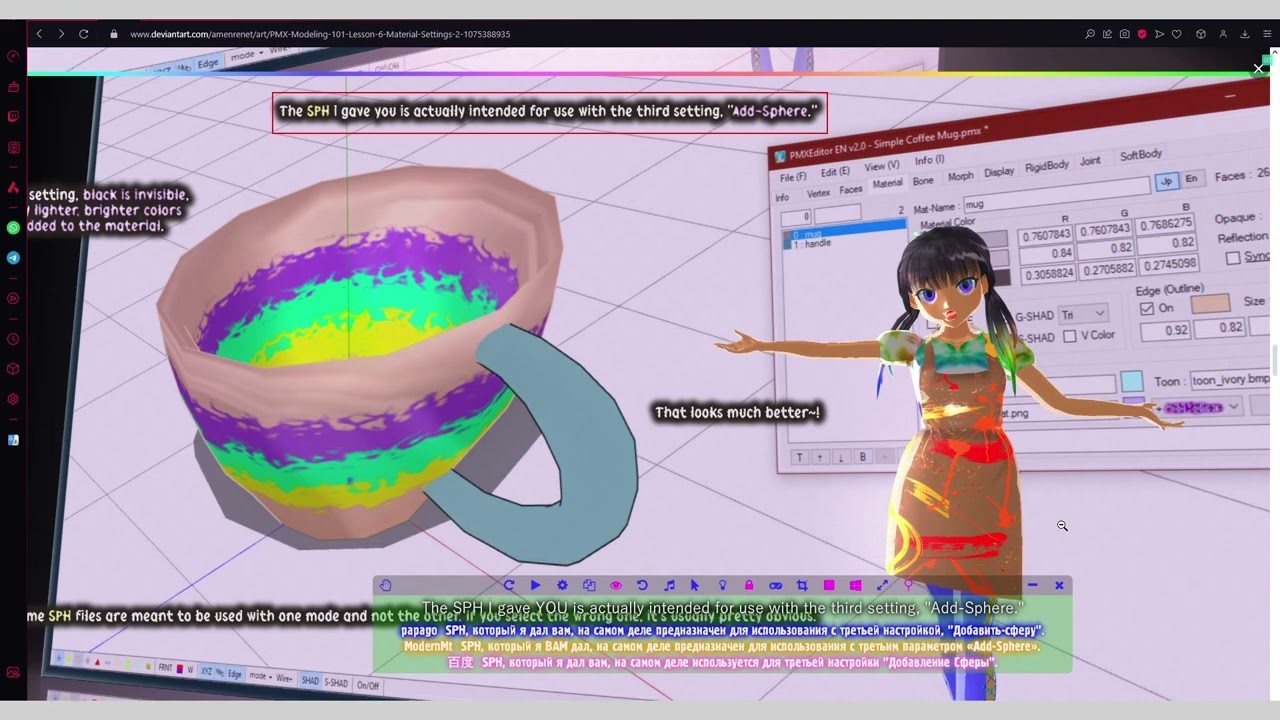Select the En language button
Image resolution: width=1280 pixels, height=720 pixels.
pyautogui.click(x=1190, y=179)
